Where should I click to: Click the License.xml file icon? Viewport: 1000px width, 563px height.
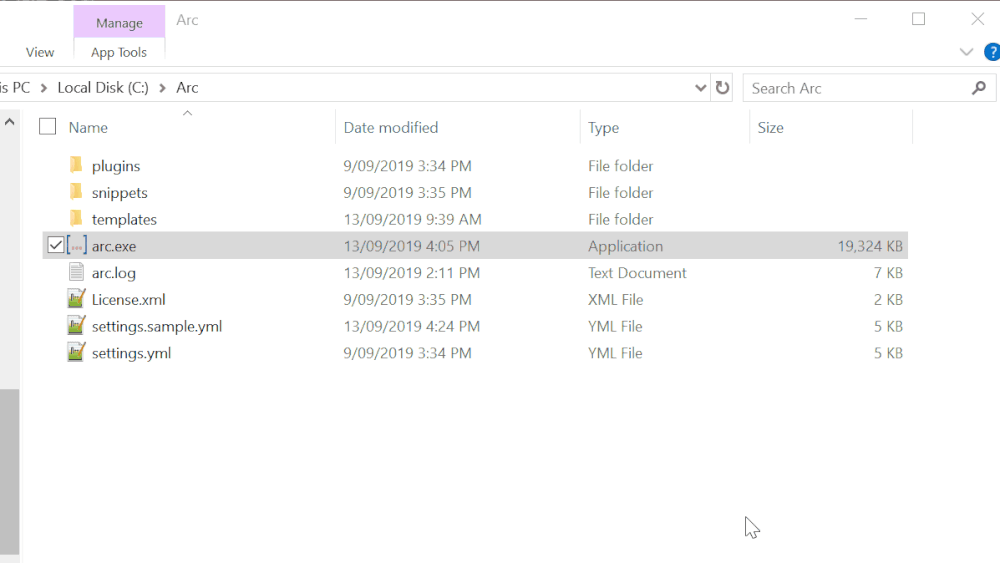click(x=76, y=299)
